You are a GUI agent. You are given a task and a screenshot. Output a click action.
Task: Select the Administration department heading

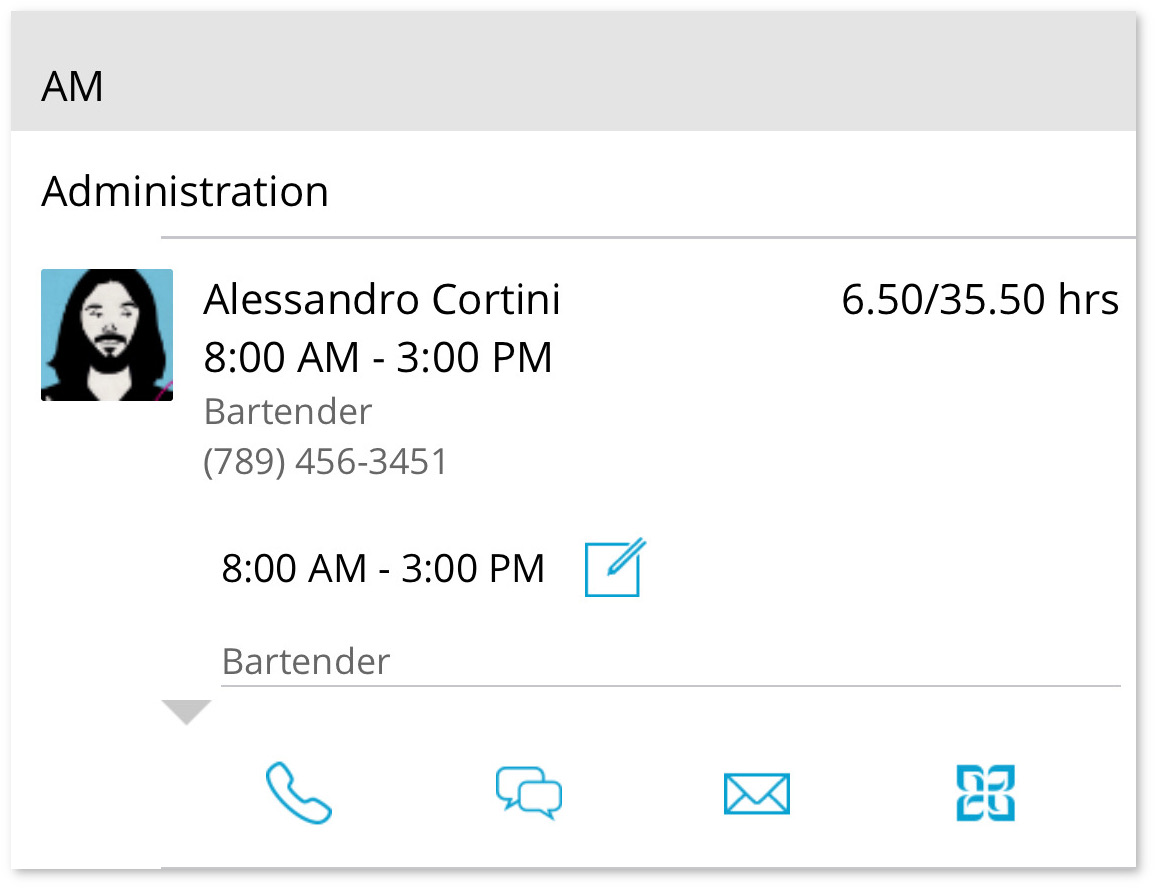pyautogui.click(x=185, y=191)
